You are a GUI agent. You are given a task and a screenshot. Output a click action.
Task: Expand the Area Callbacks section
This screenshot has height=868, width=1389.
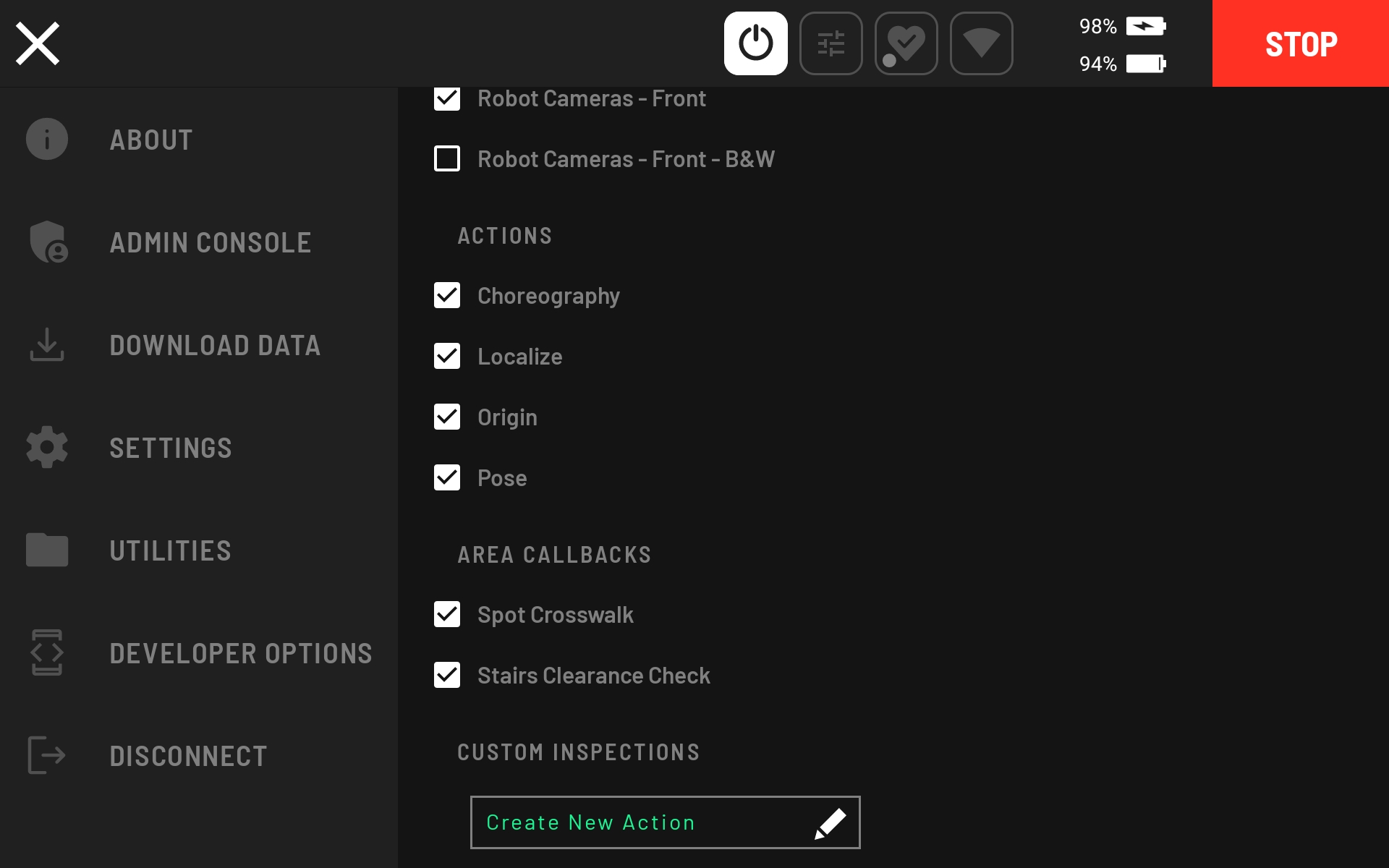click(554, 553)
